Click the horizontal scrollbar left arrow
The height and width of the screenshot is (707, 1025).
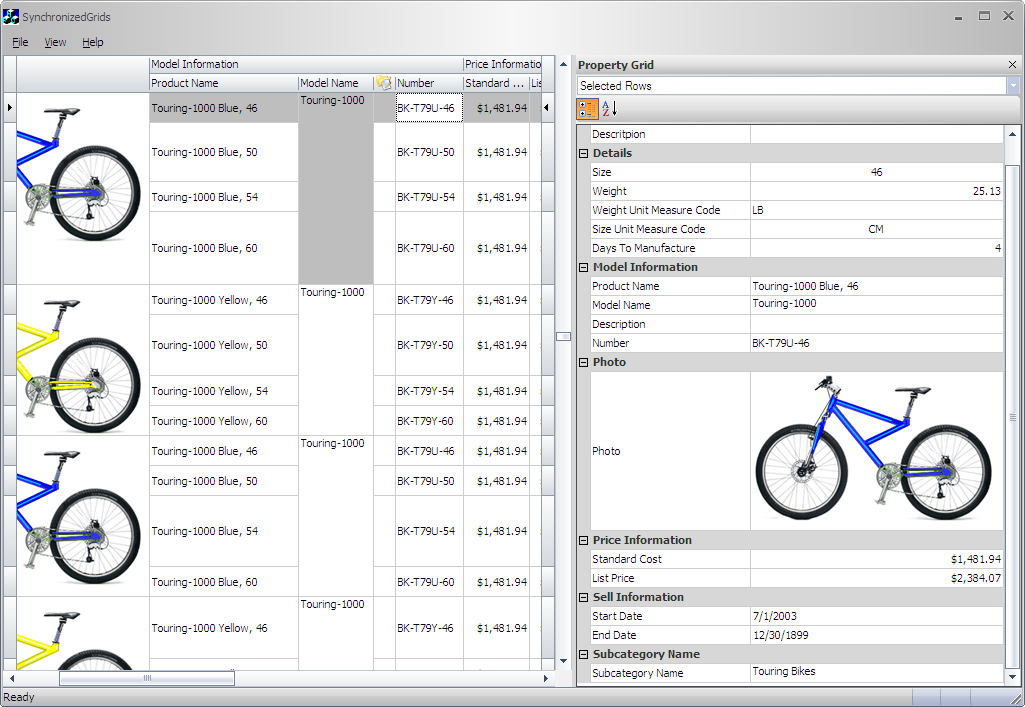coord(11,678)
